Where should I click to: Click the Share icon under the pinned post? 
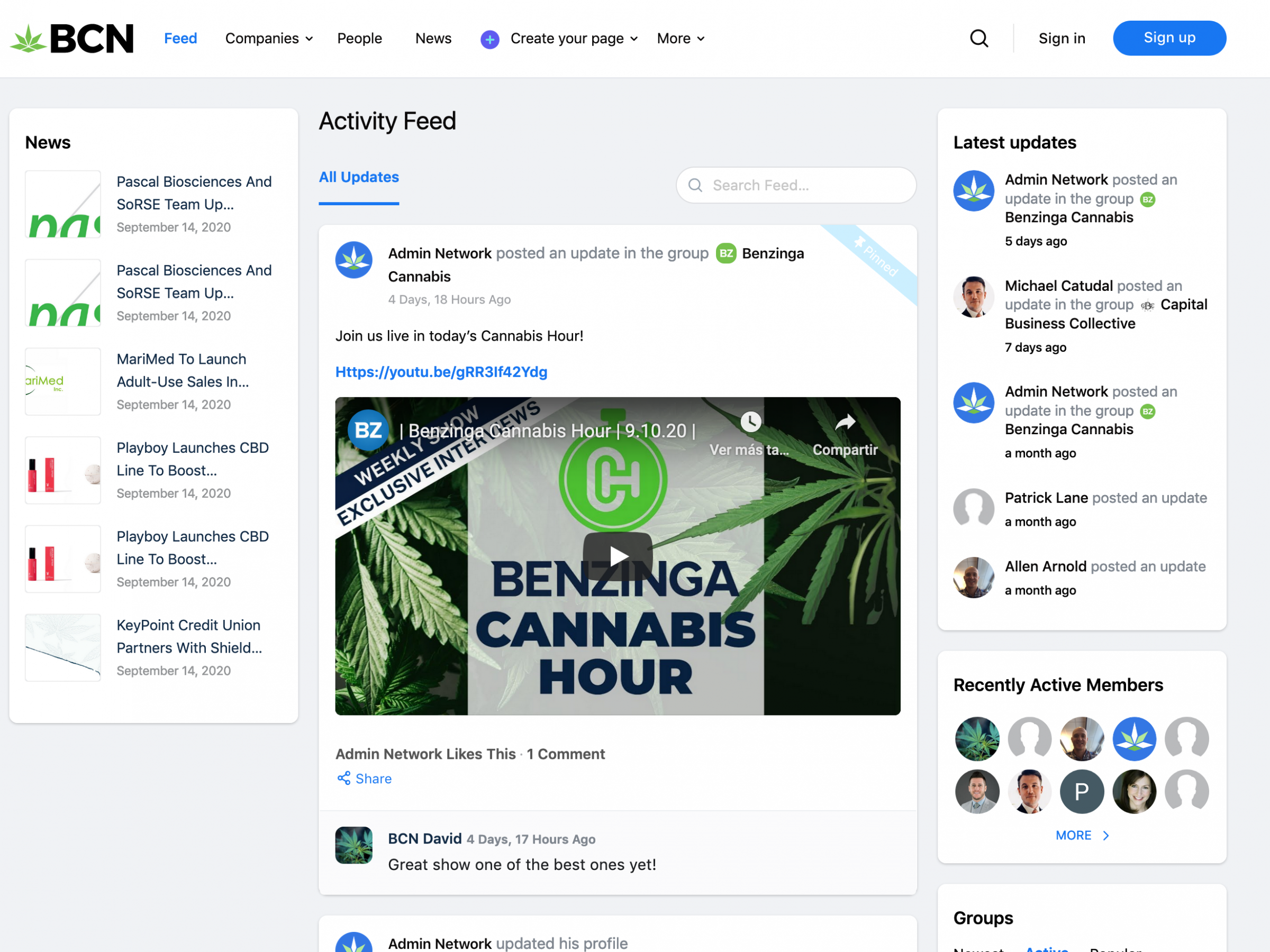click(343, 778)
